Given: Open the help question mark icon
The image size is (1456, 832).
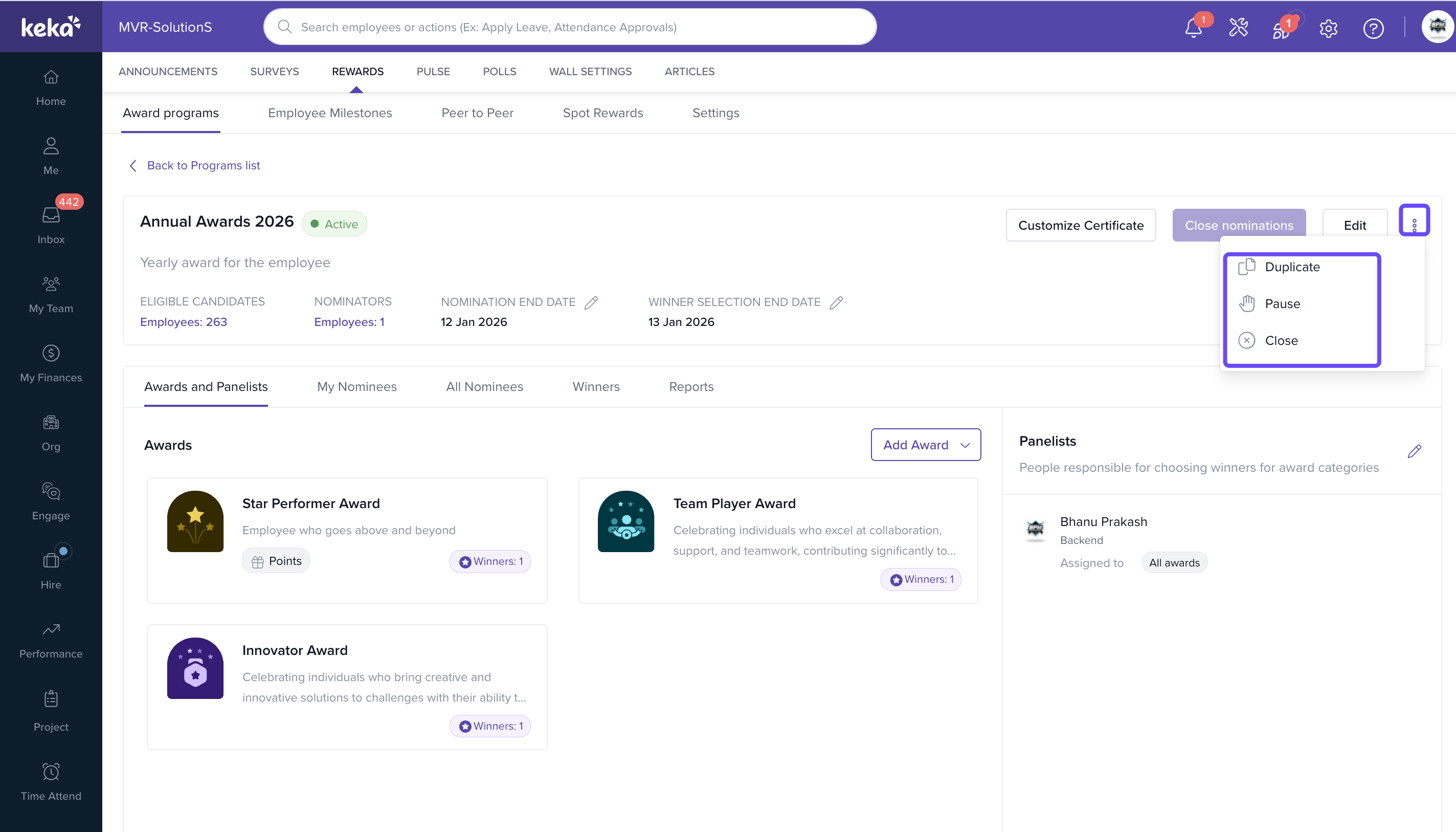Looking at the screenshot, I should pyautogui.click(x=1373, y=28).
